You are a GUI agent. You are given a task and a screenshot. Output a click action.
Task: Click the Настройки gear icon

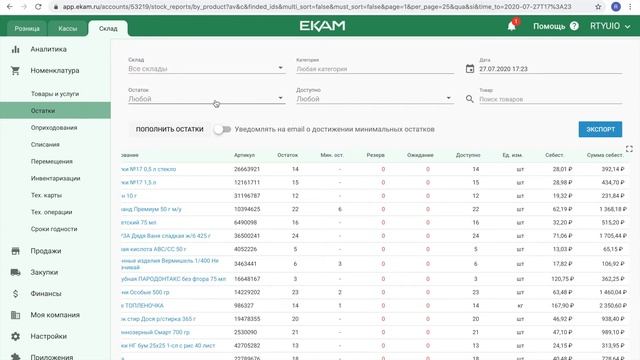pos(16,336)
